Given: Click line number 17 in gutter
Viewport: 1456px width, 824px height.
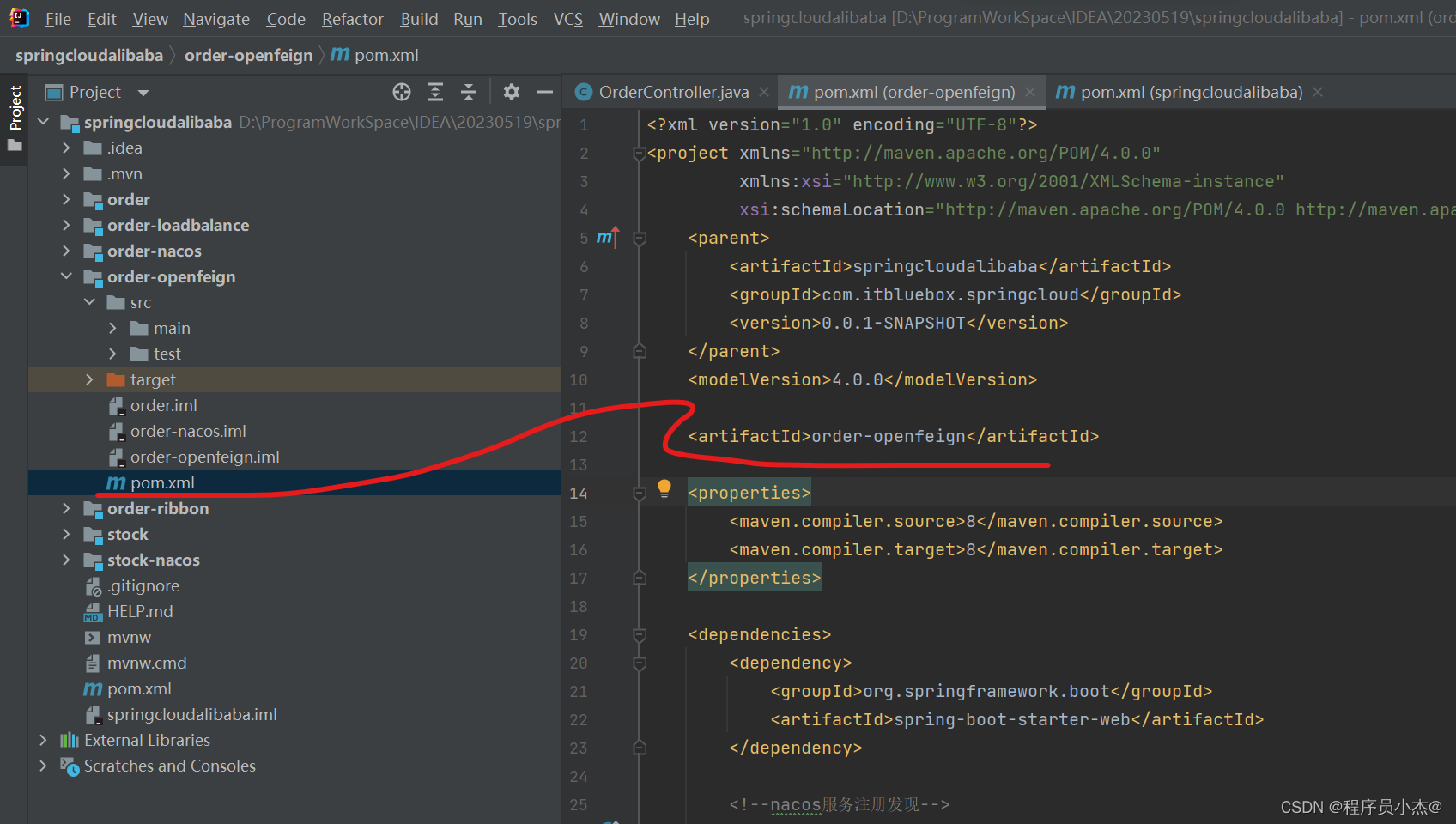Looking at the screenshot, I should 579,579.
